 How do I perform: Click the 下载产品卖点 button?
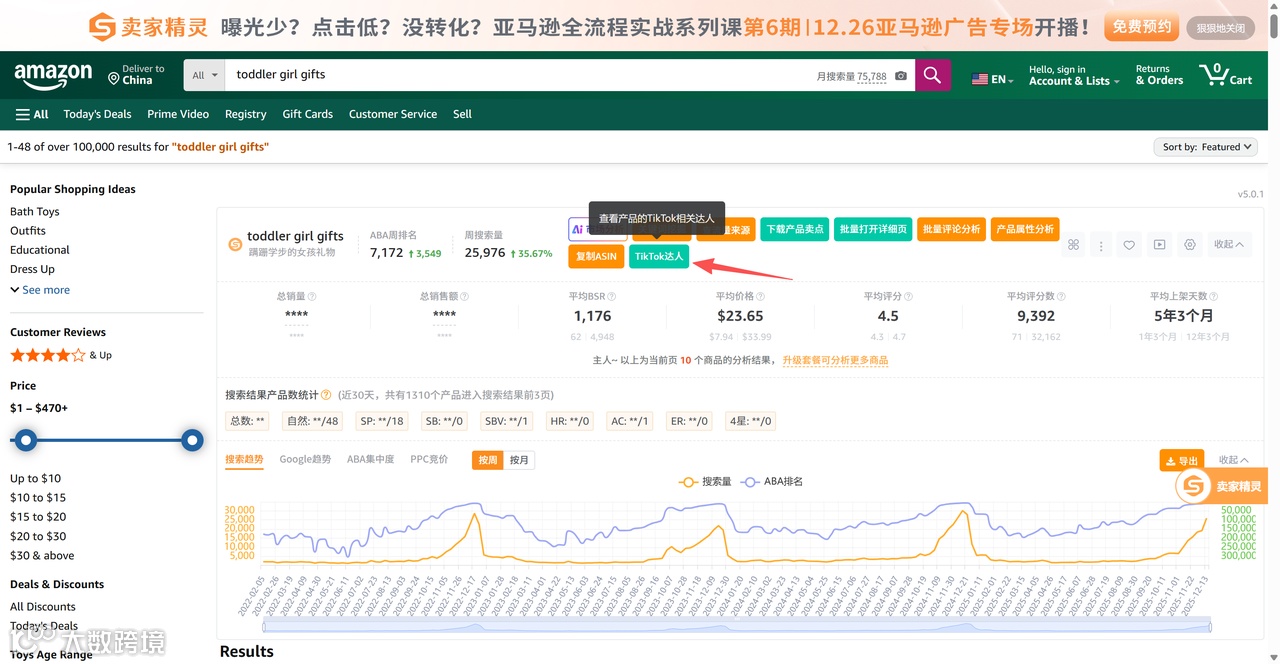point(795,229)
